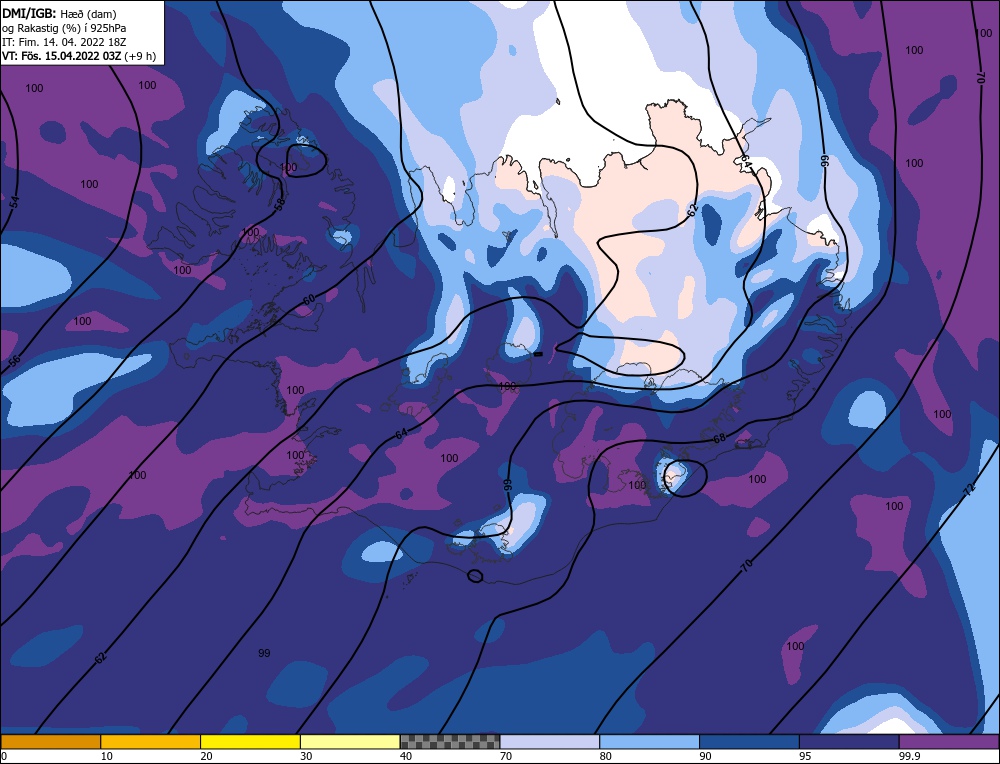Click the 'IT: Fim. 14. 04. 2022 18Z' line
The image size is (1000, 764).
(x=64, y=42)
